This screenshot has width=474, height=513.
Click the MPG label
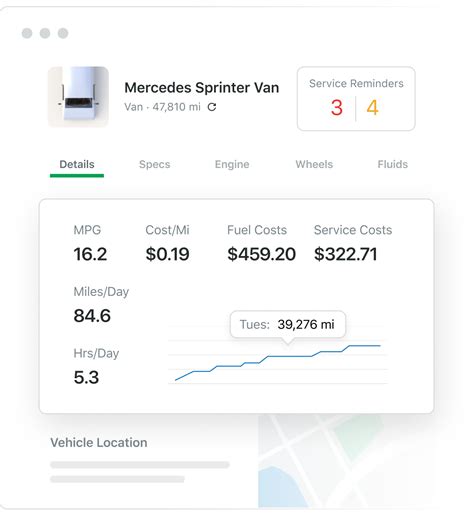(x=87, y=230)
